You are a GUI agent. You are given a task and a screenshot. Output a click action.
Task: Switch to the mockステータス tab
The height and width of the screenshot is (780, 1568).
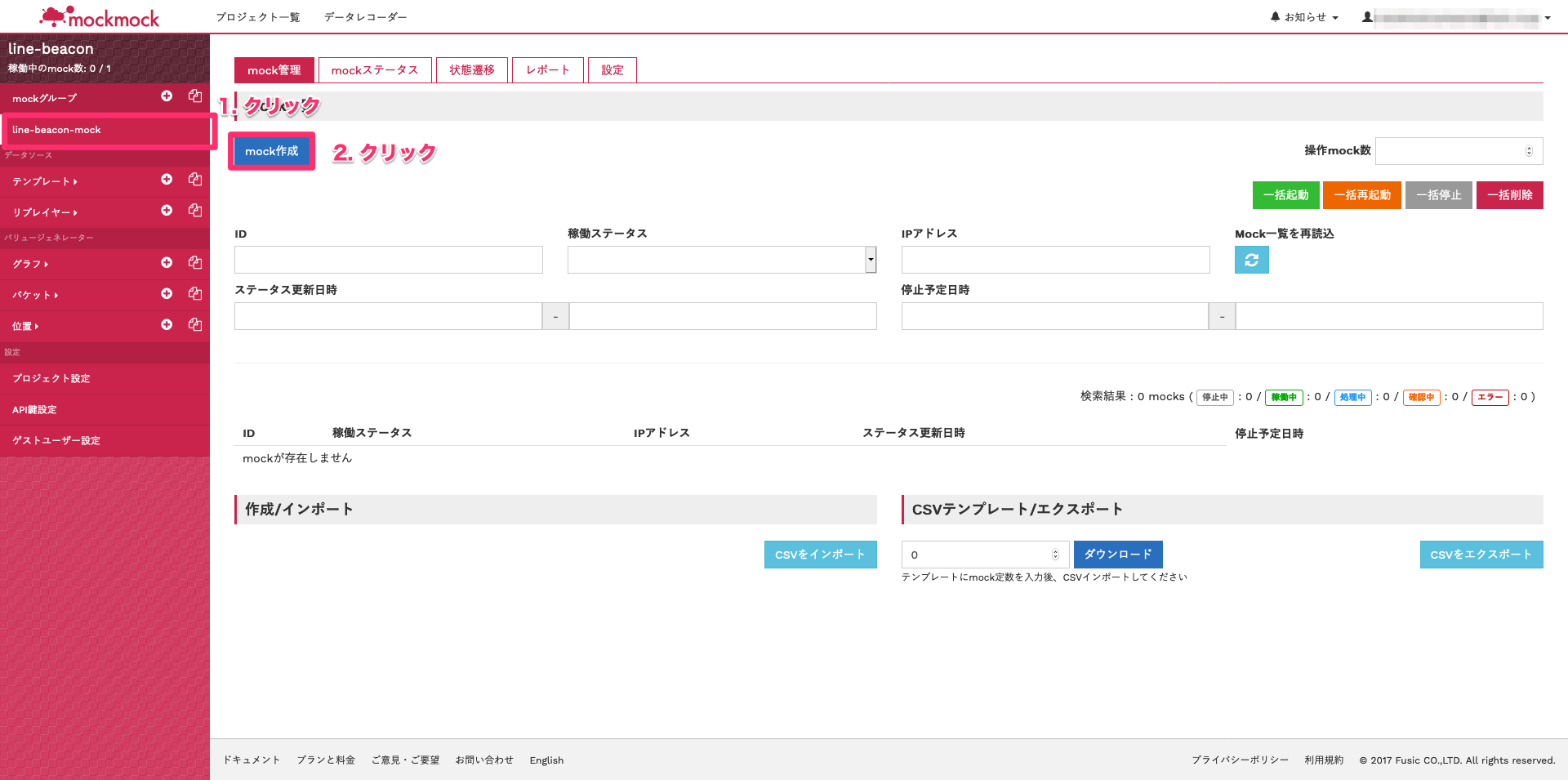pyautogui.click(x=375, y=70)
